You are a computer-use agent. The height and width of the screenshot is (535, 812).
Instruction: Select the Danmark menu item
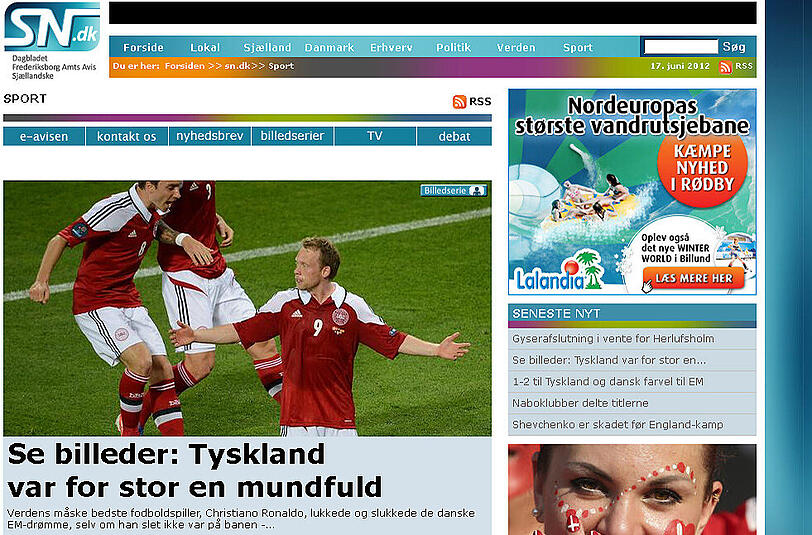[x=329, y=48]
